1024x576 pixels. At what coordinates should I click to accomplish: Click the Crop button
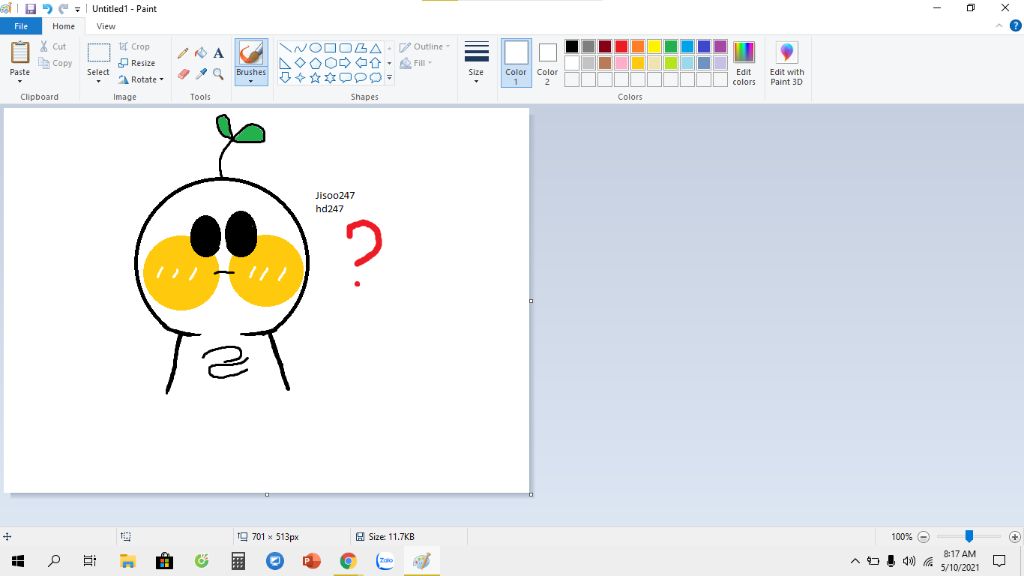click(x=135, y=46)
